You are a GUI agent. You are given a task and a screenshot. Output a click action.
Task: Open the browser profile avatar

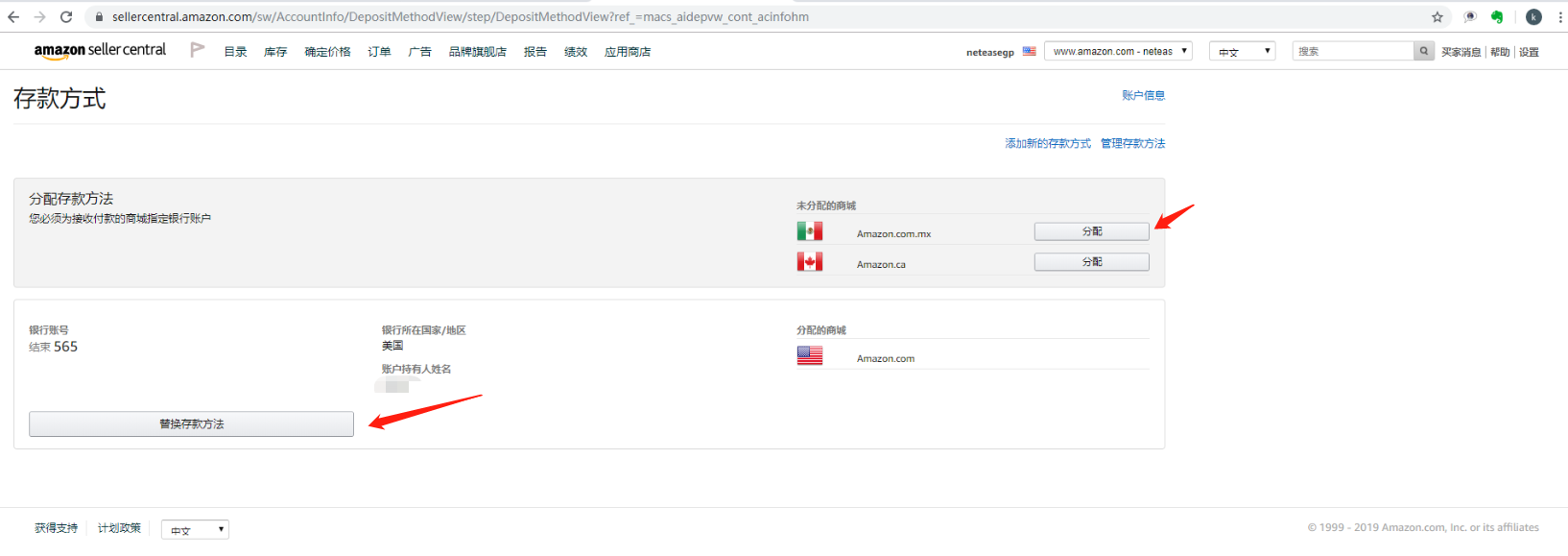click(x=1533, y=17)
